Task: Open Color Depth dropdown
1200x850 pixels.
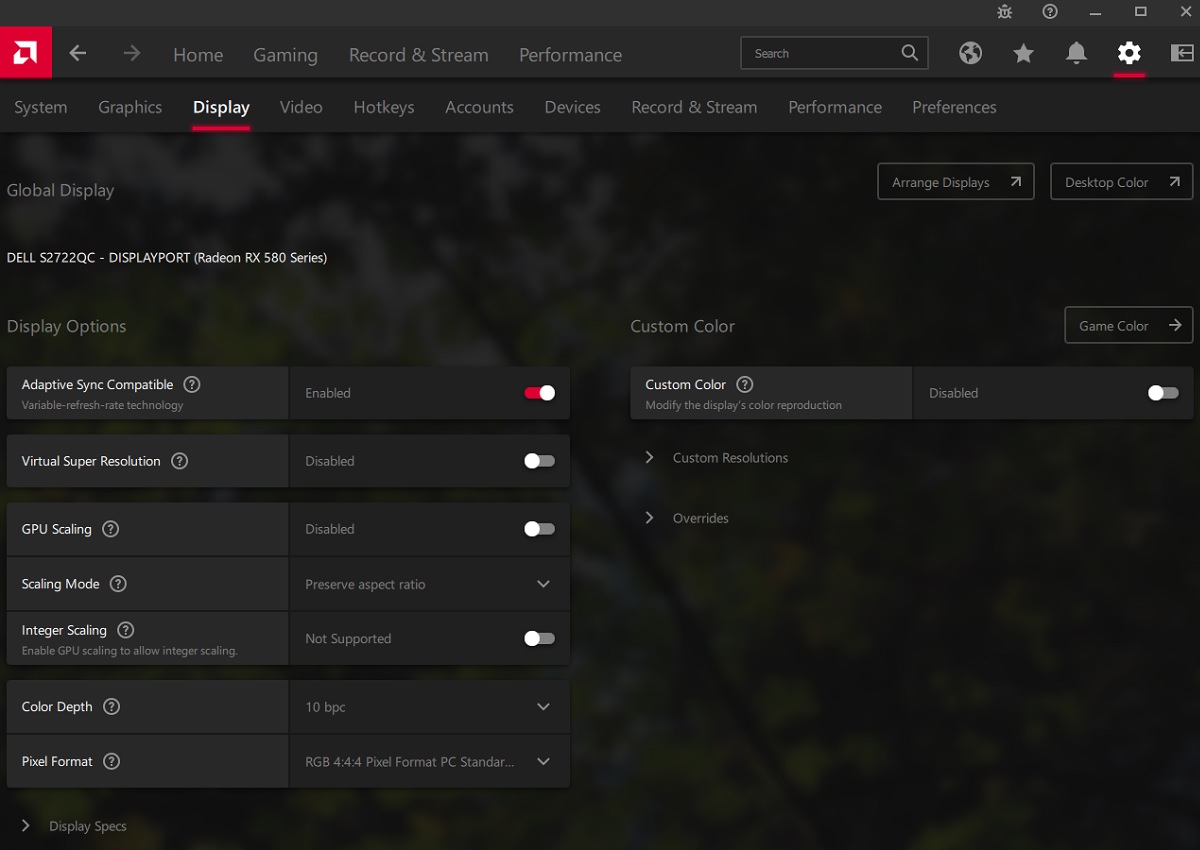Action: click(x=430, y=707)
